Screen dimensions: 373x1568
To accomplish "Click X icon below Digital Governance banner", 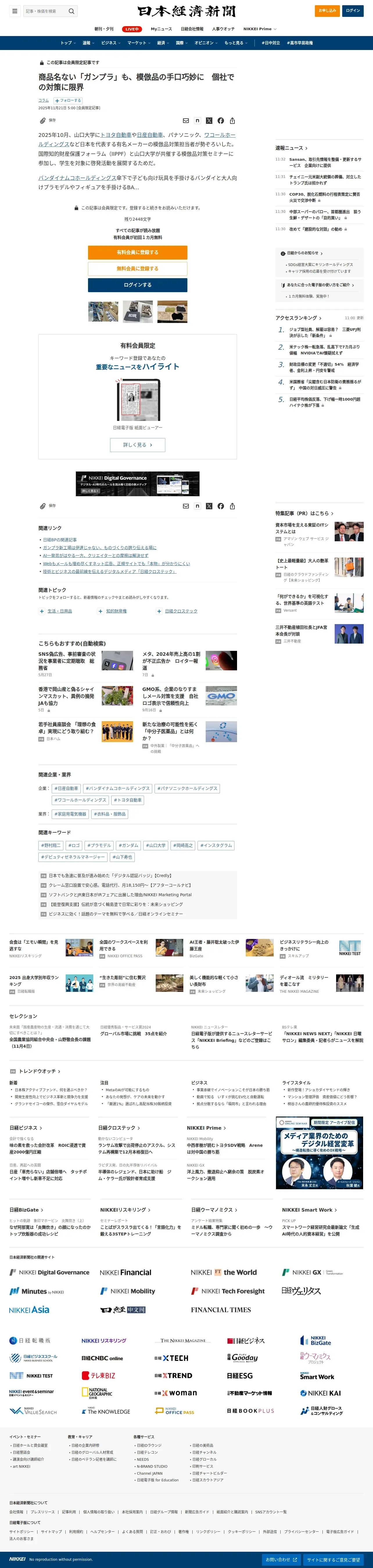I will [209, 506].
